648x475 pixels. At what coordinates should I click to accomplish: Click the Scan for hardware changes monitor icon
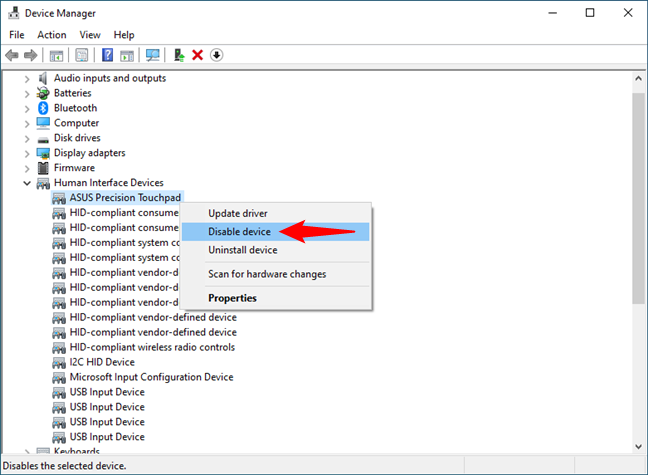click(152, 55)
